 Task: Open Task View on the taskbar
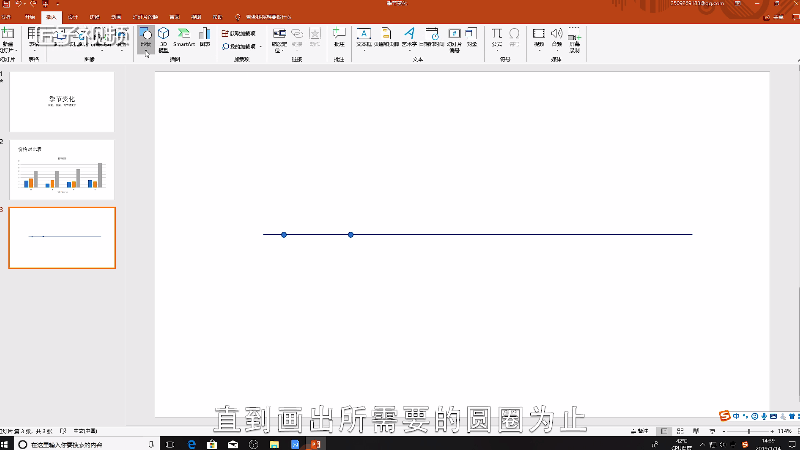point(170,444)
